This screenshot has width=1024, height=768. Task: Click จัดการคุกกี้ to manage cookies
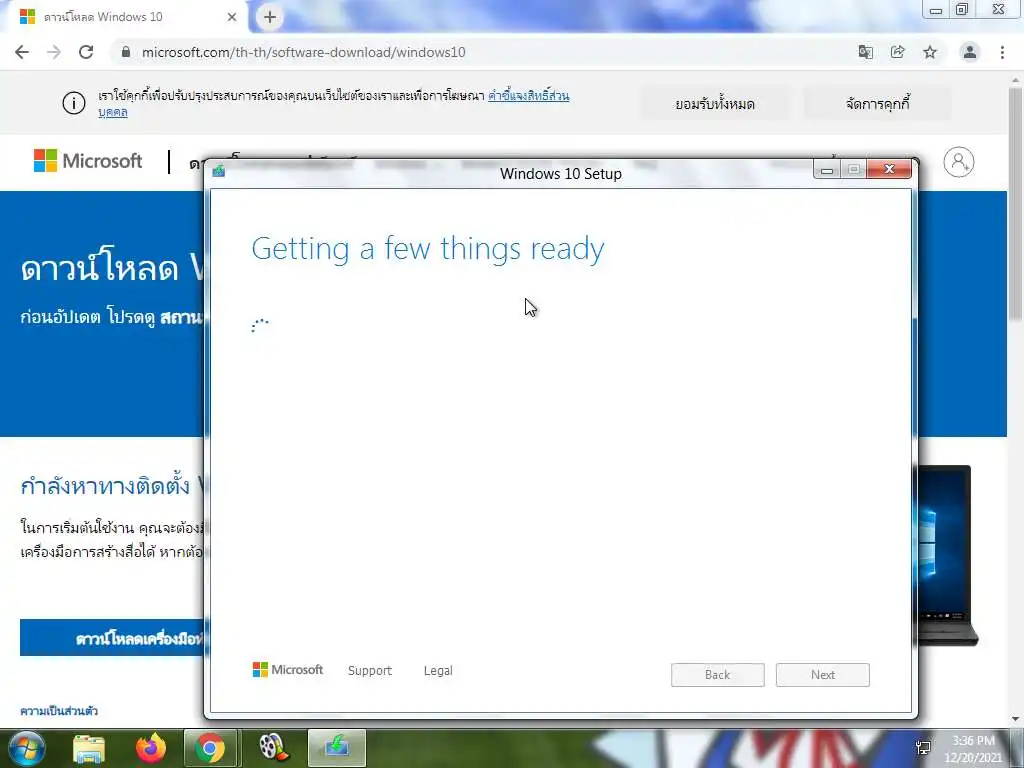pos(877,104)
